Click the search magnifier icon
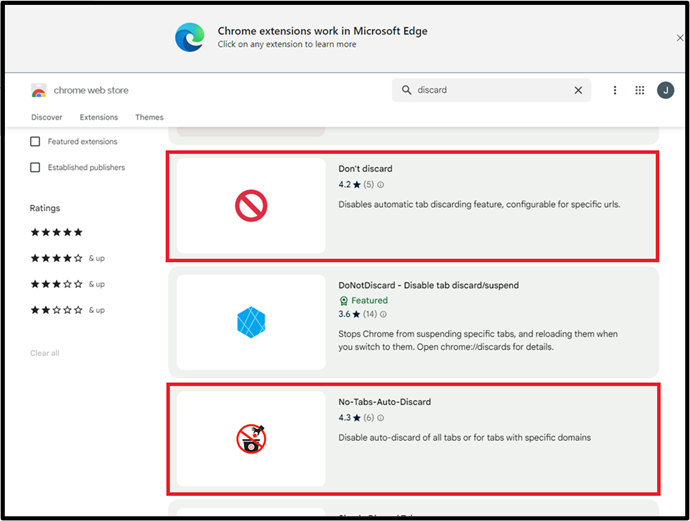The height and width of the screenshot is (521, 690). pos(406,90)
